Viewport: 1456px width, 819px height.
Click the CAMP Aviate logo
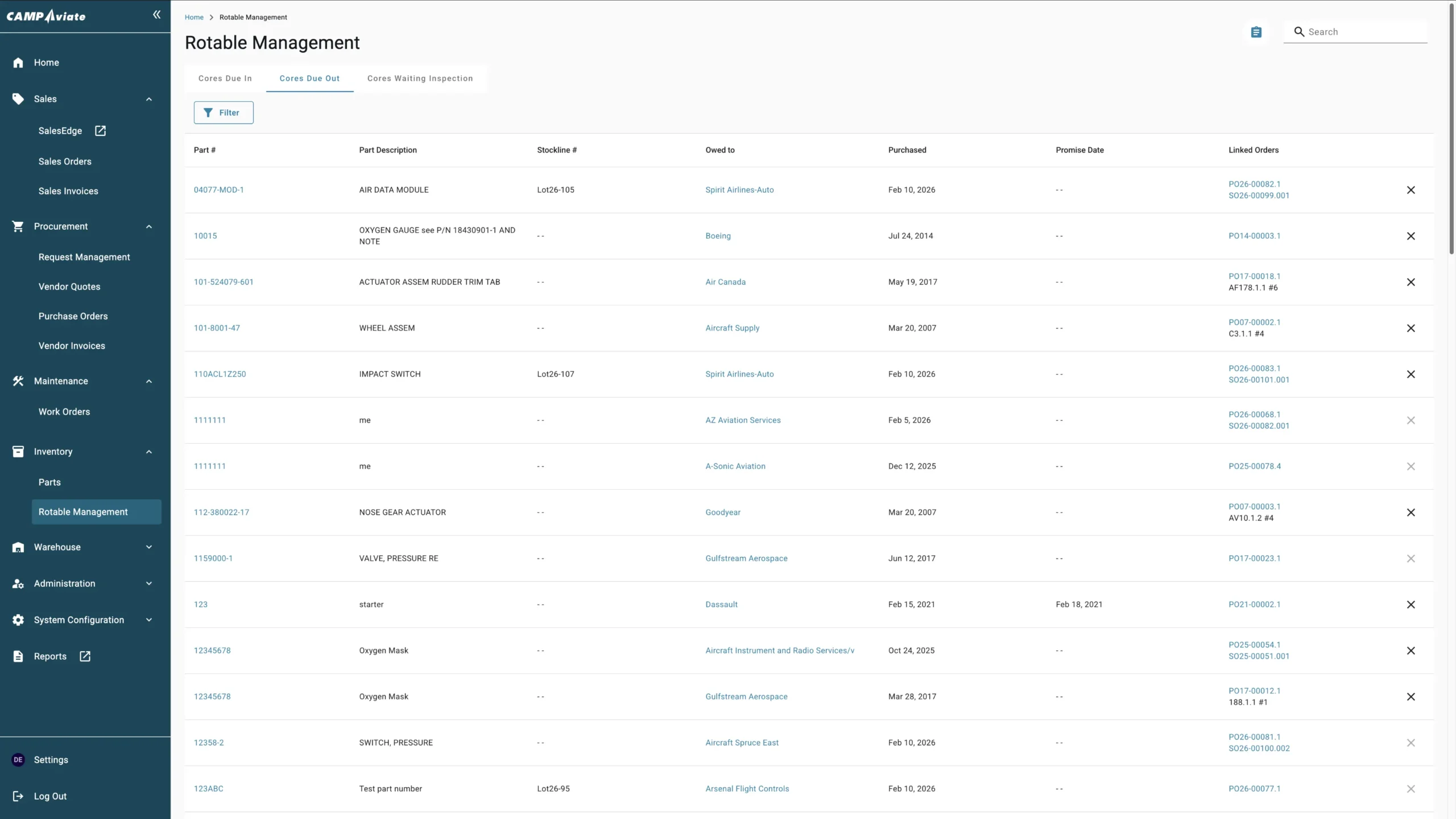46,16
